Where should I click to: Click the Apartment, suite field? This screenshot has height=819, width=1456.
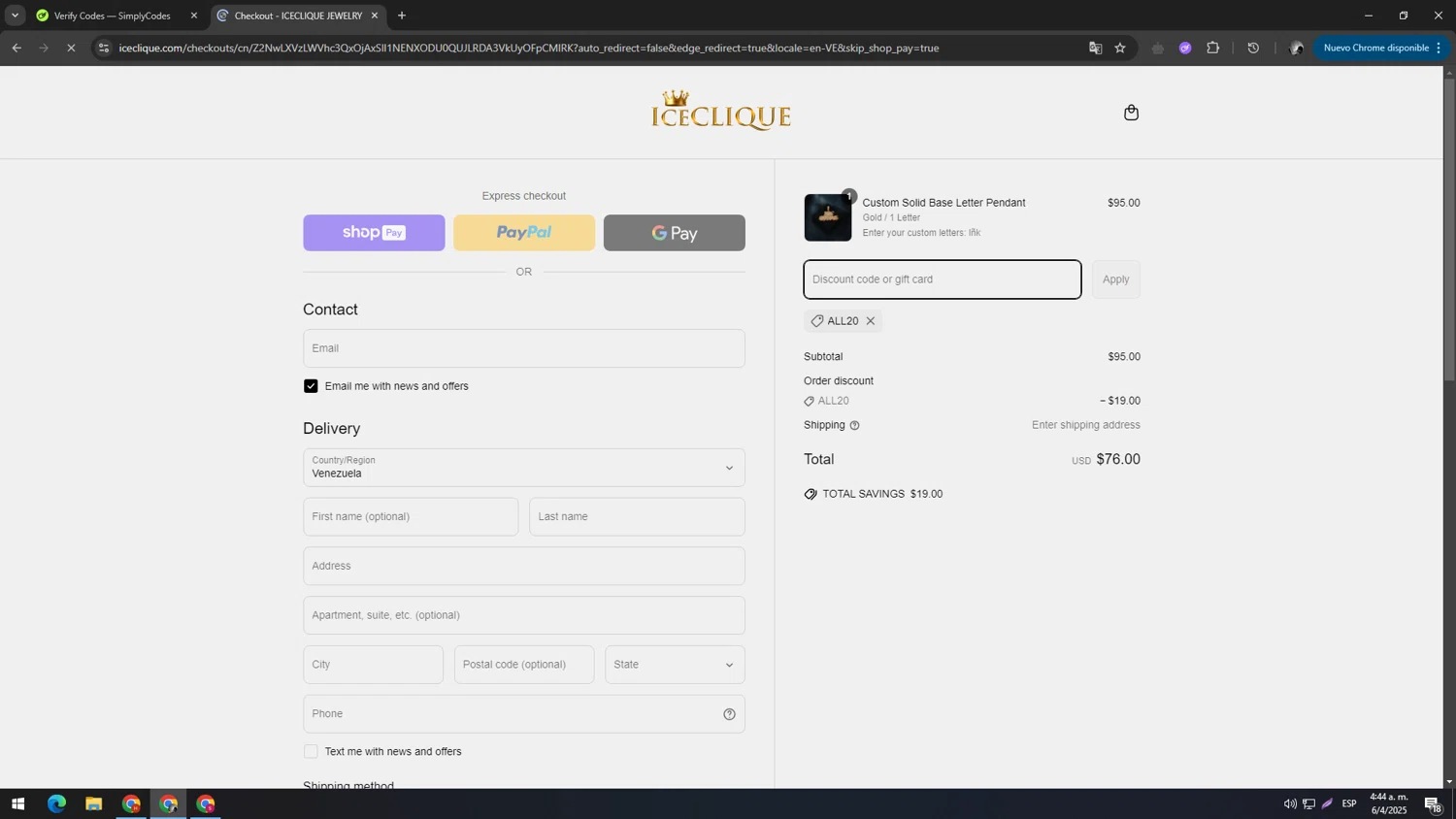[524, 615]
